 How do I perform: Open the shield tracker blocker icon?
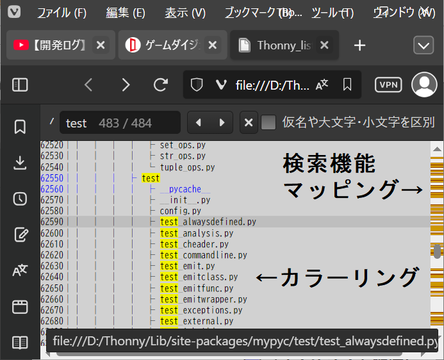pyautogui.click(x=197, y=85)
